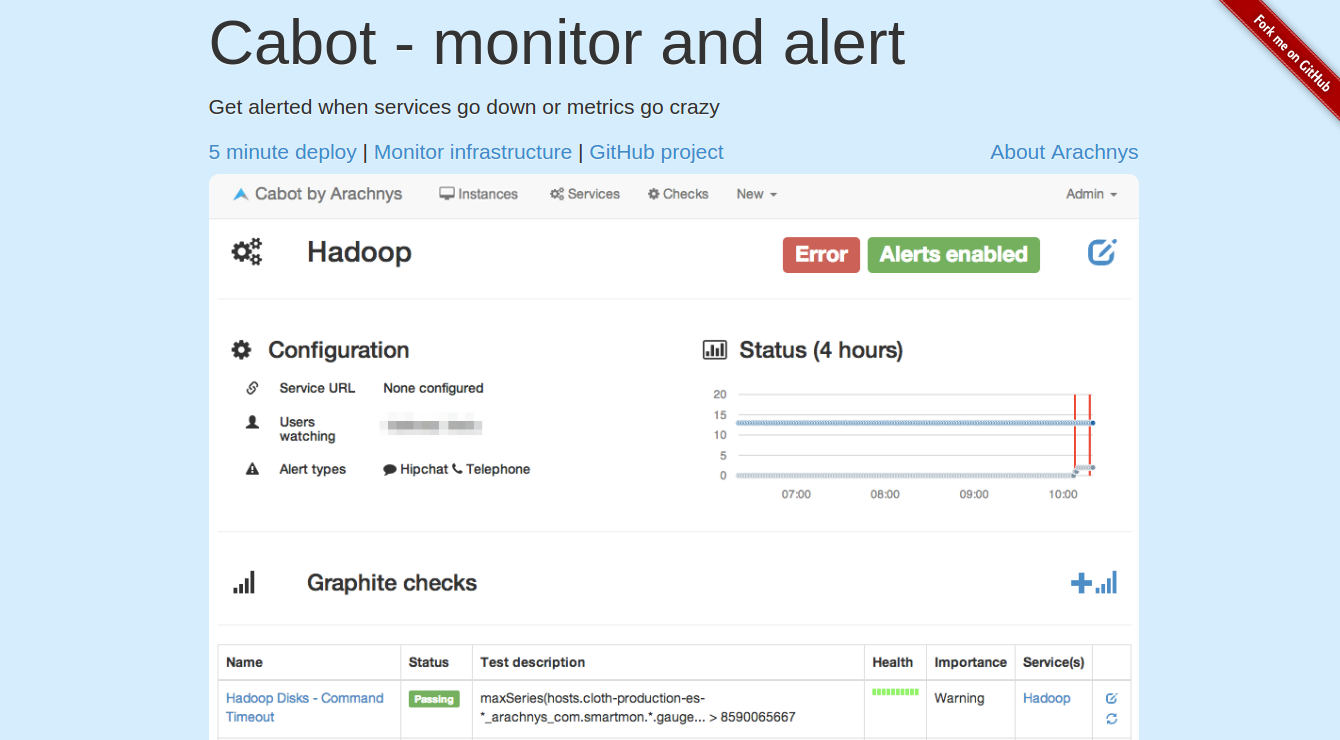Image resolution: width=1340 pixels, height=740 pixels.
Task: Click the Status chart icon
Action: coord(715,350)
